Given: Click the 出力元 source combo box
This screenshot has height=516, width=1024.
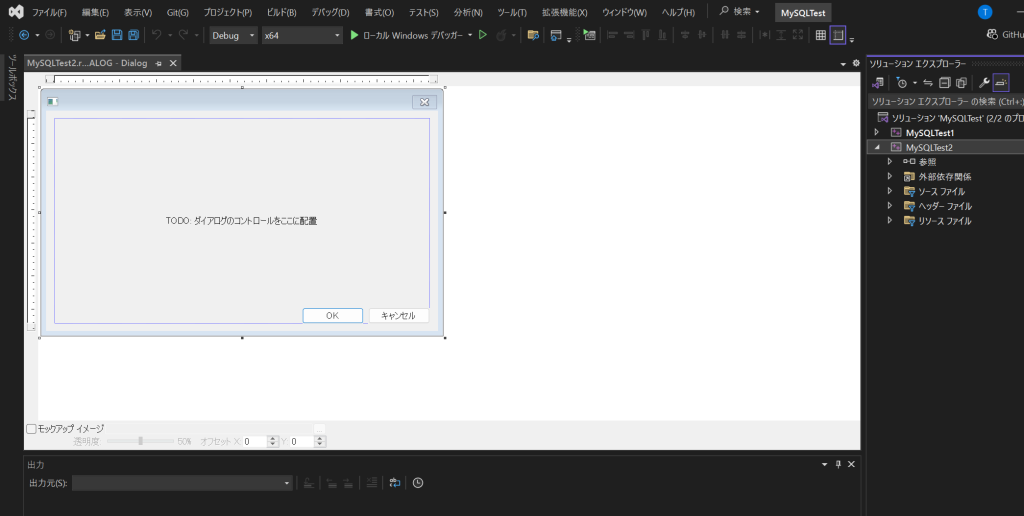Looking at the screenshot, I should coord(182,483).
